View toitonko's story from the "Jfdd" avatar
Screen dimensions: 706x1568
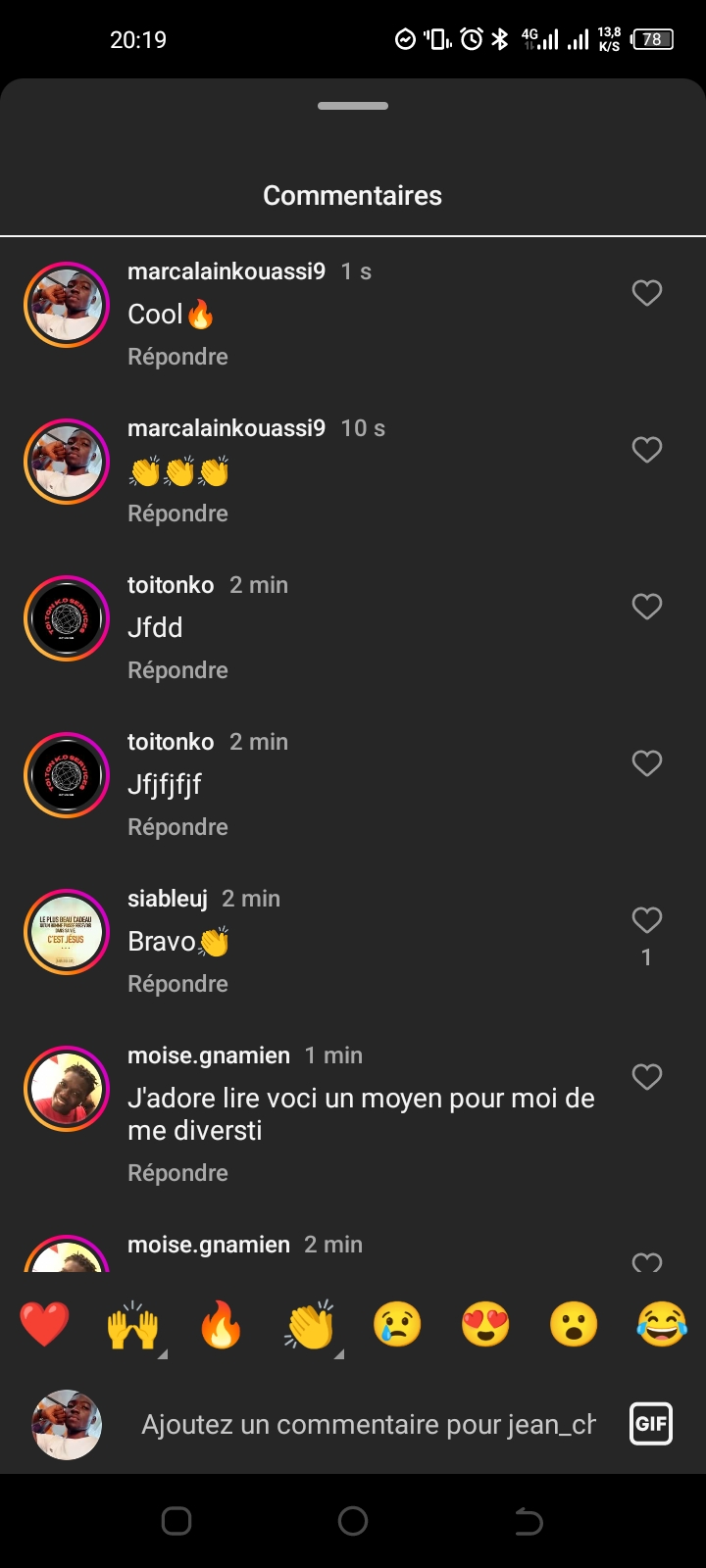(x=67, y=618)
